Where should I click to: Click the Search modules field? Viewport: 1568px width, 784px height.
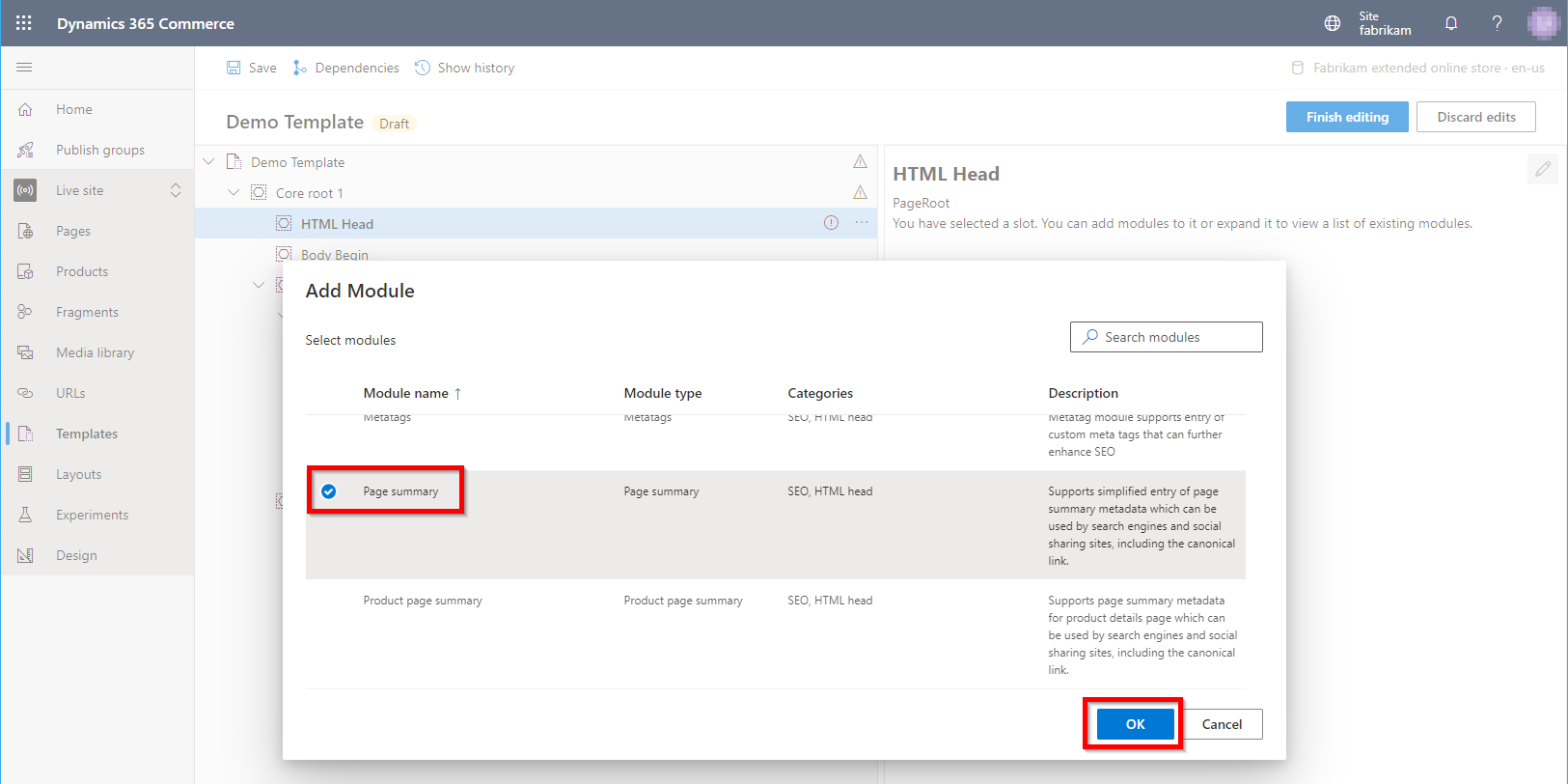coord(1166,337)
